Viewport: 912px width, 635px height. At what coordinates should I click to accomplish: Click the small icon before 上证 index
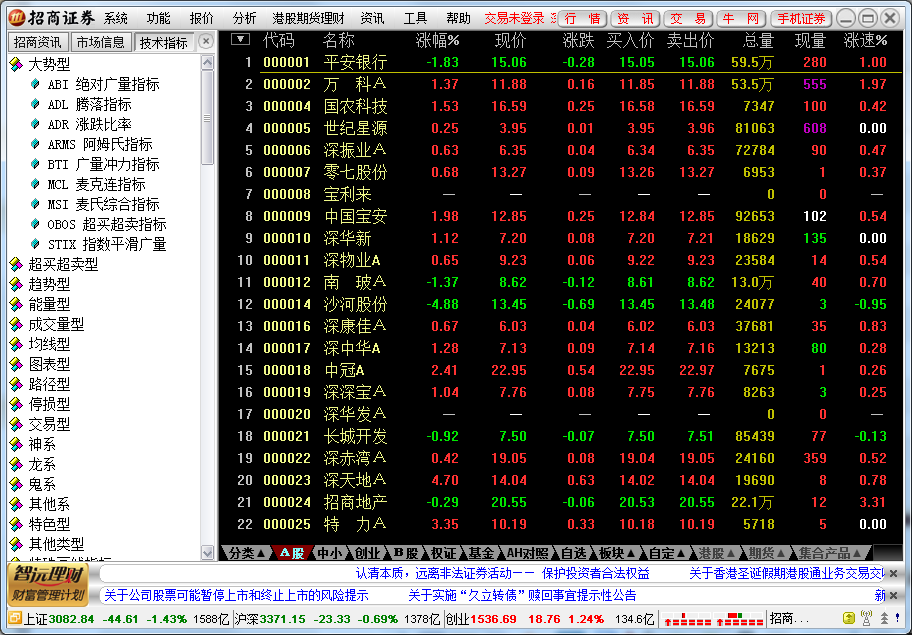15,619
